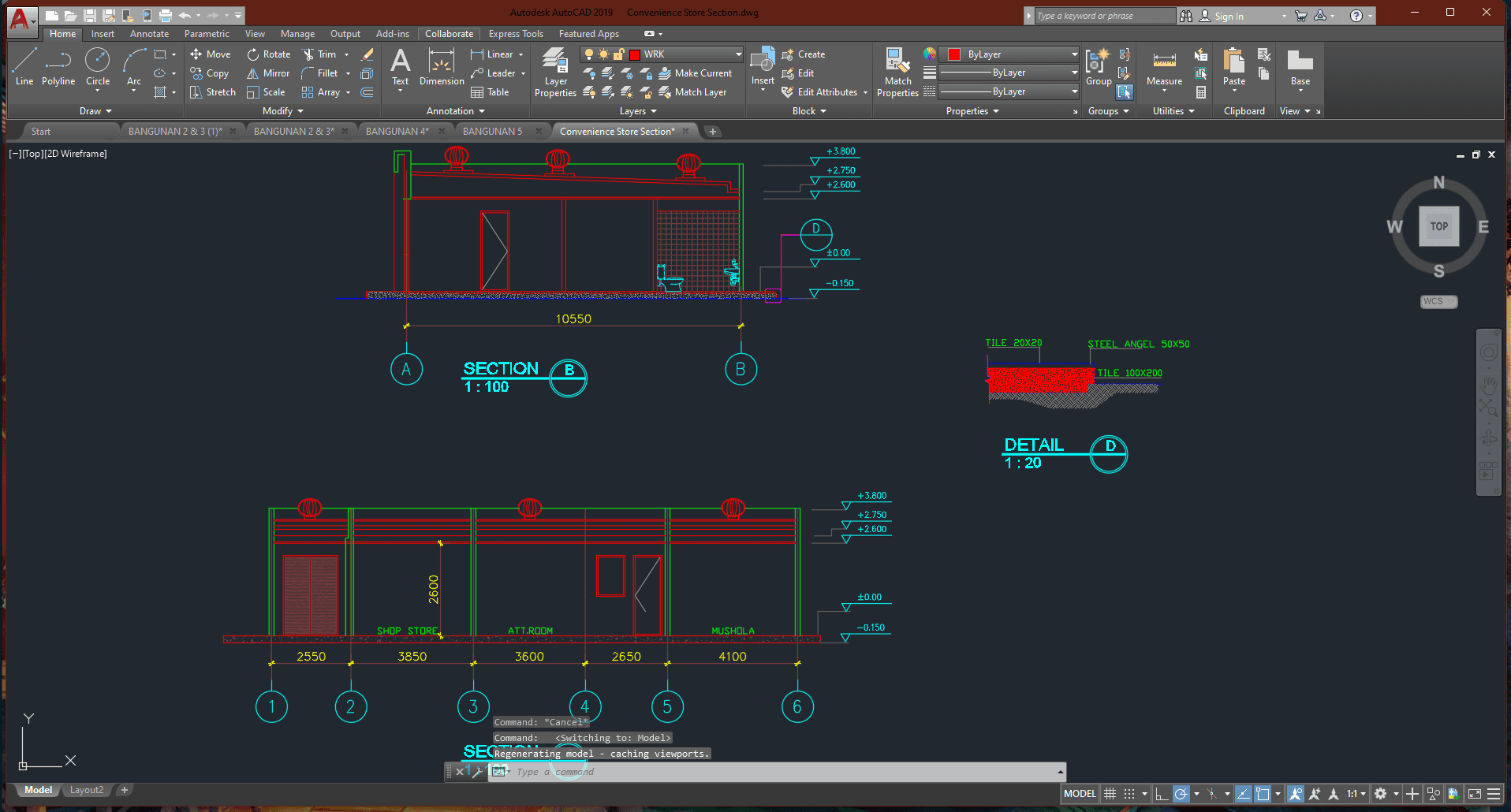The width and height of the screenshot is (1511, 812).
Task: Toggle drawing grid display in status bar
Action: pyautogui.click(x=1110, y=794)
